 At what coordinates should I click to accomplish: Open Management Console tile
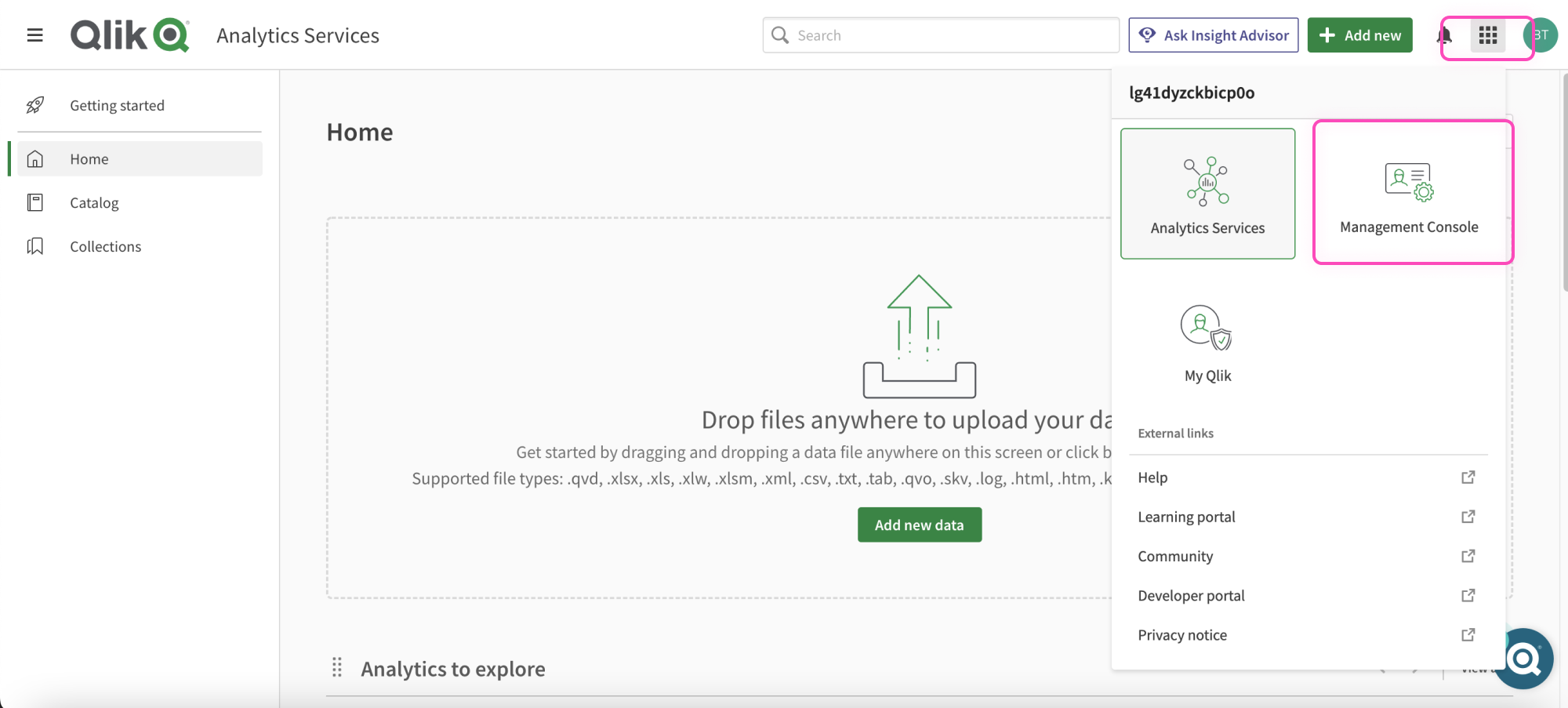pos(1409,194)
